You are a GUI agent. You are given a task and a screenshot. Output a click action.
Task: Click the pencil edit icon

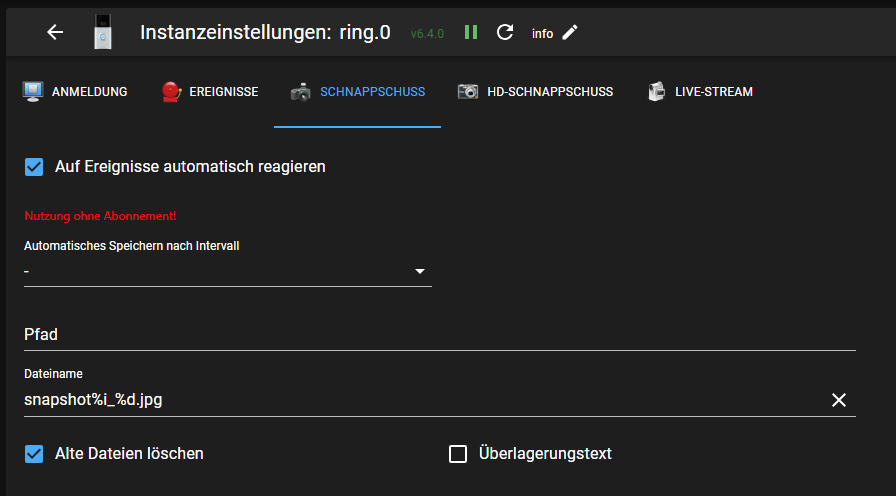(570, 32)
